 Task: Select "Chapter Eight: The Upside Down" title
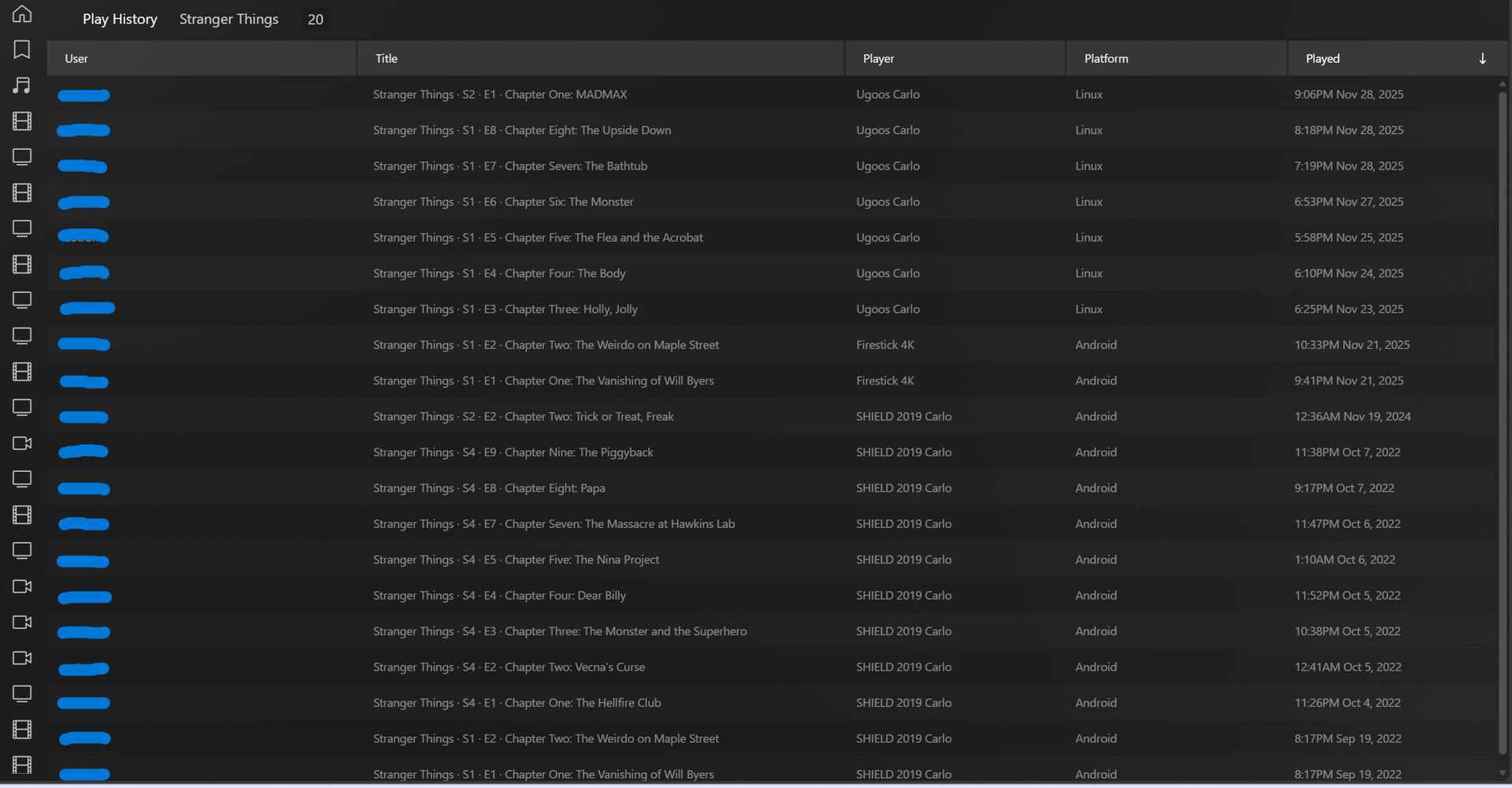tap(587, 130)
